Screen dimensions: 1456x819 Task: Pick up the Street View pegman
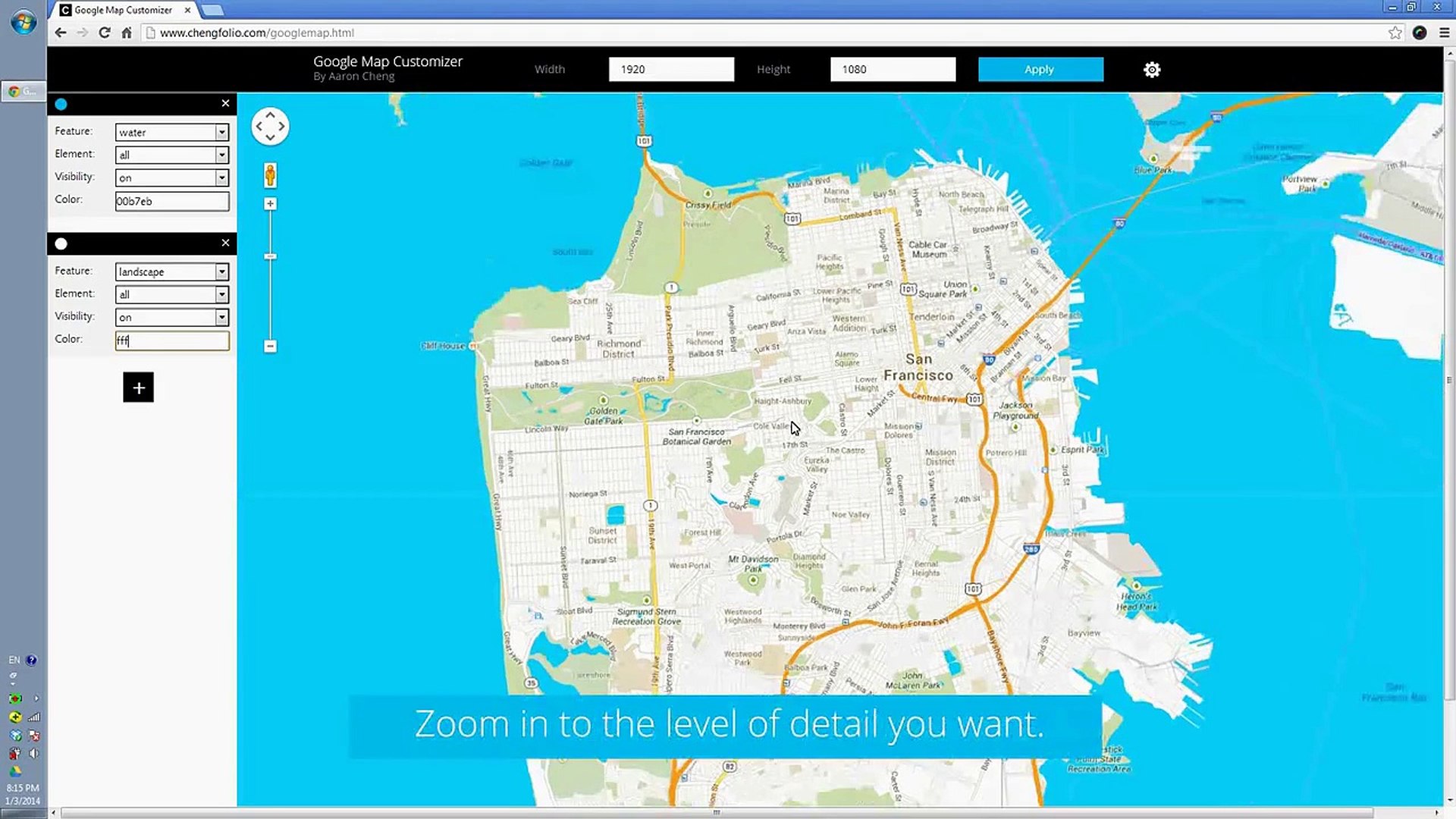(270, 175)
